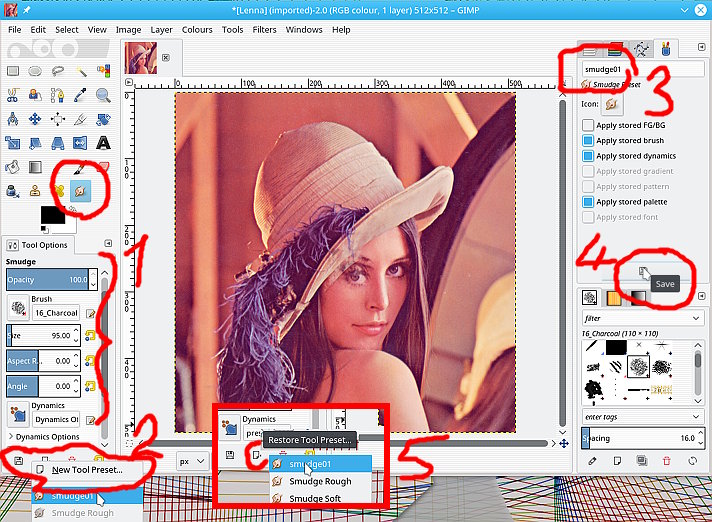This screenshot has width=712, height=522.
Task: Click the Lenna image thumbnail tab
Action: tap(141, 58)
